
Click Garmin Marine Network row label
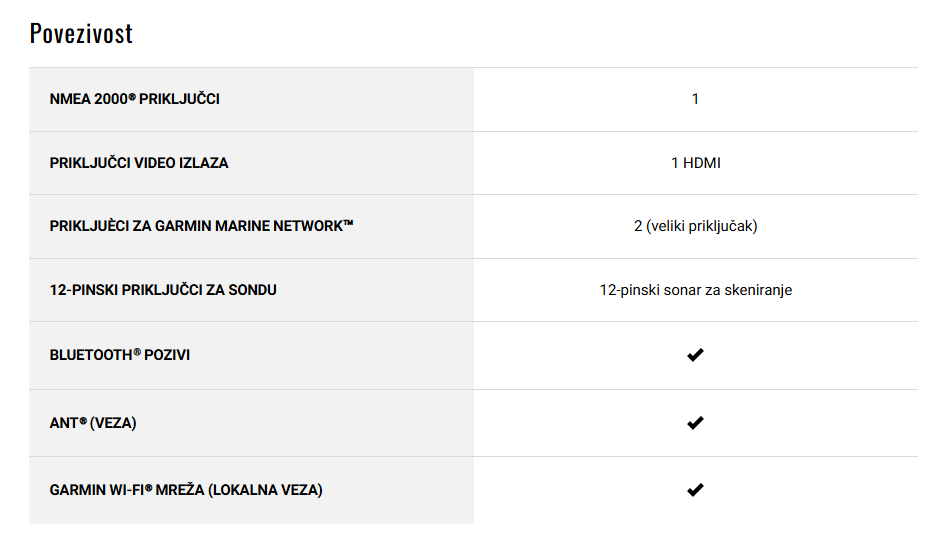pos(201,226)
